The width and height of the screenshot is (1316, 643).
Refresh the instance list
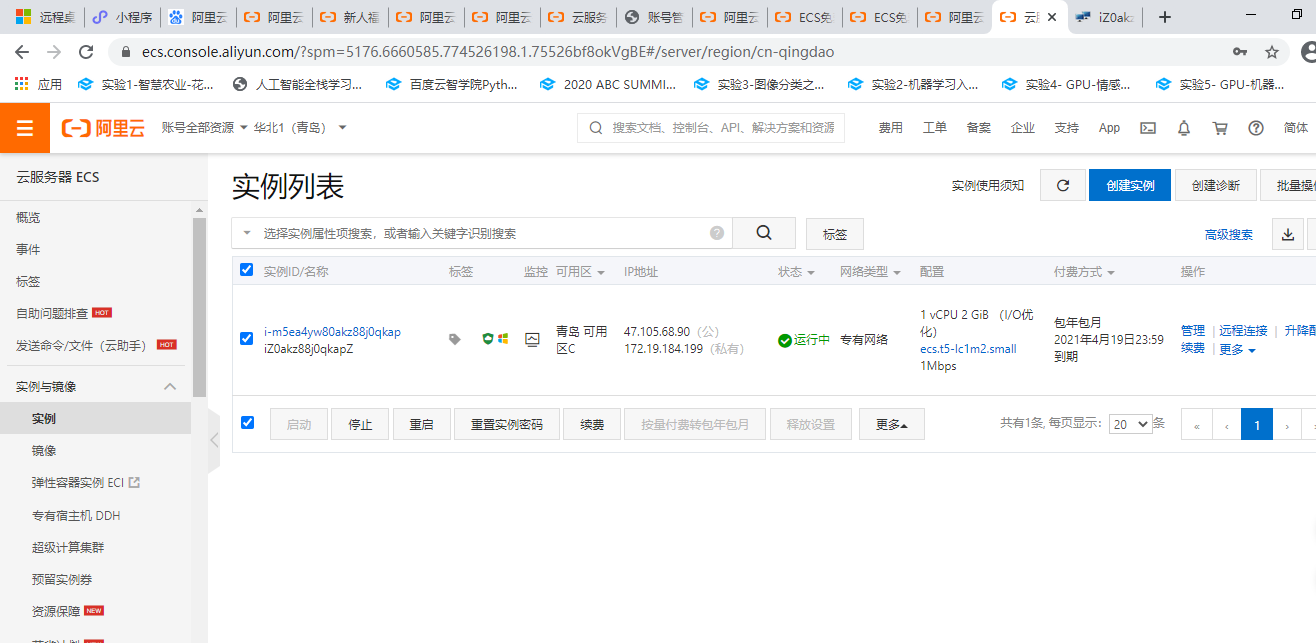(x=1063, y=185)
